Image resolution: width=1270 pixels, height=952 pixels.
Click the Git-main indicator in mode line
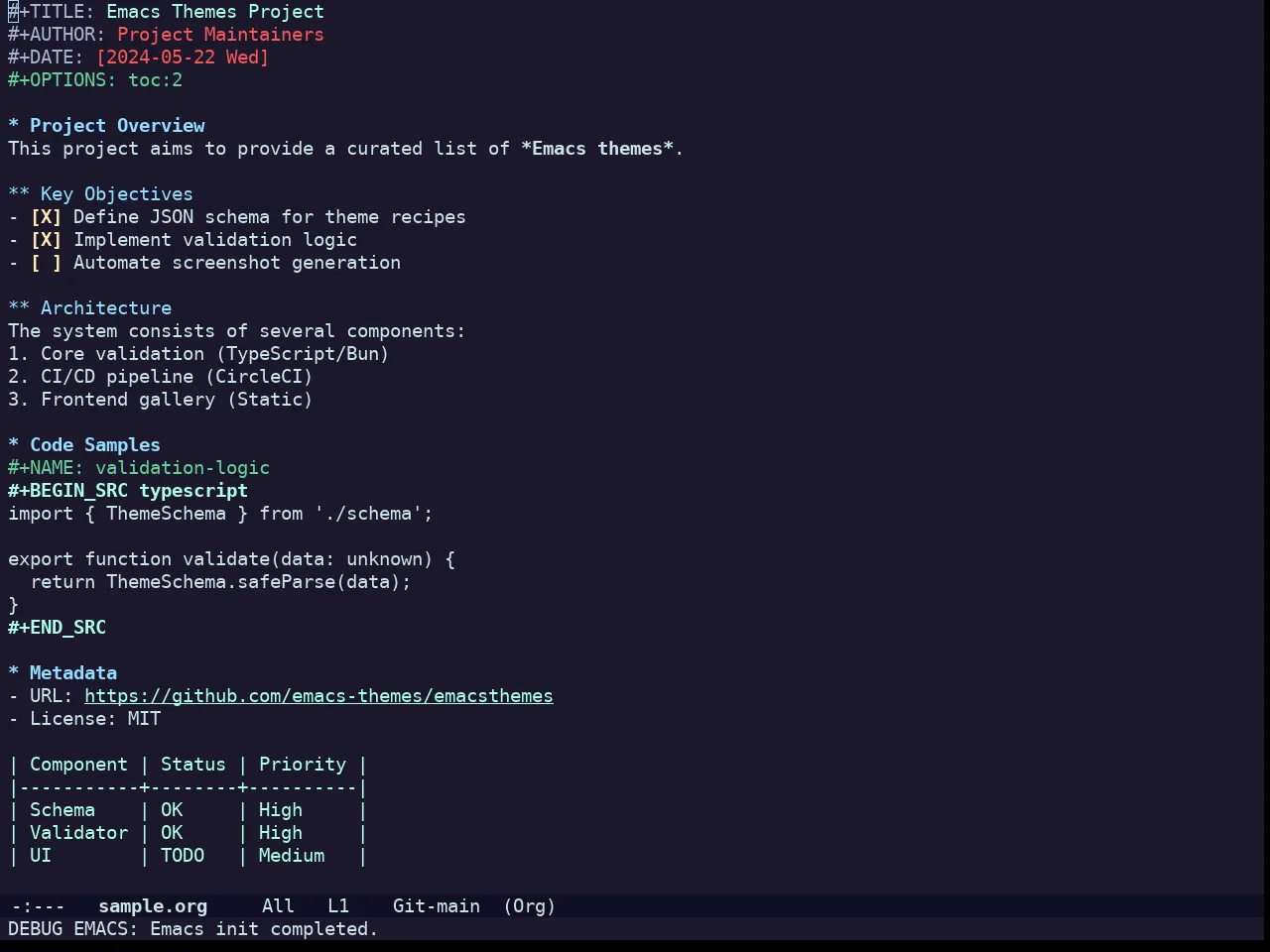[x=437, y=906]
